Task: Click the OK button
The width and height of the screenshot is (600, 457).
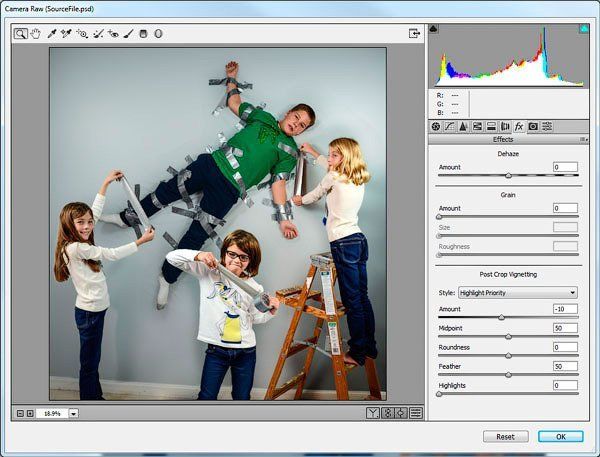Action: (561, 437)
